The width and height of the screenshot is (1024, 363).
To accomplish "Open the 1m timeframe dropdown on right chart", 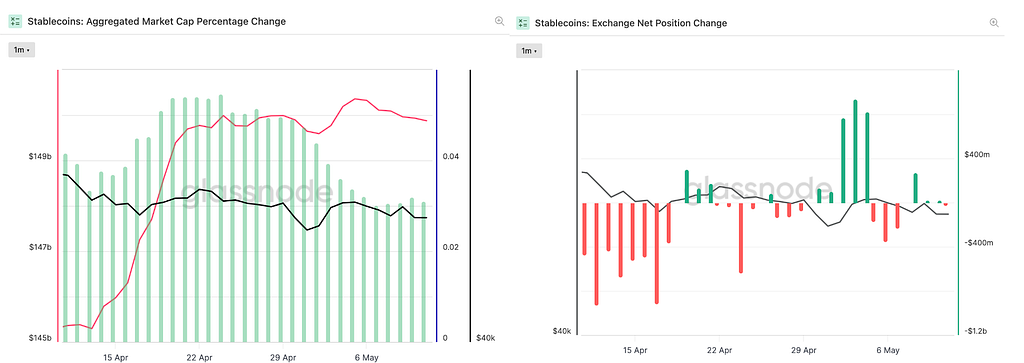I will click(x=530, y=51).
